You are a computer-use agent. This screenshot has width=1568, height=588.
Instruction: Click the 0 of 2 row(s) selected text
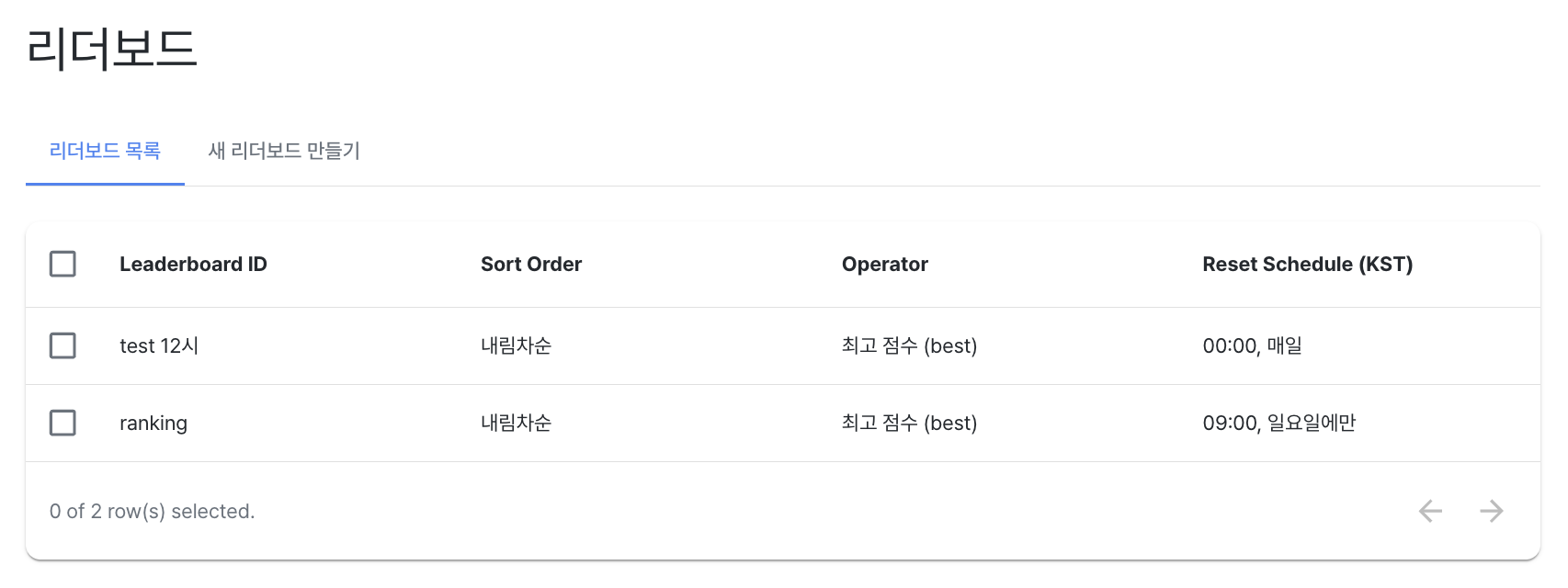(153, 512)
